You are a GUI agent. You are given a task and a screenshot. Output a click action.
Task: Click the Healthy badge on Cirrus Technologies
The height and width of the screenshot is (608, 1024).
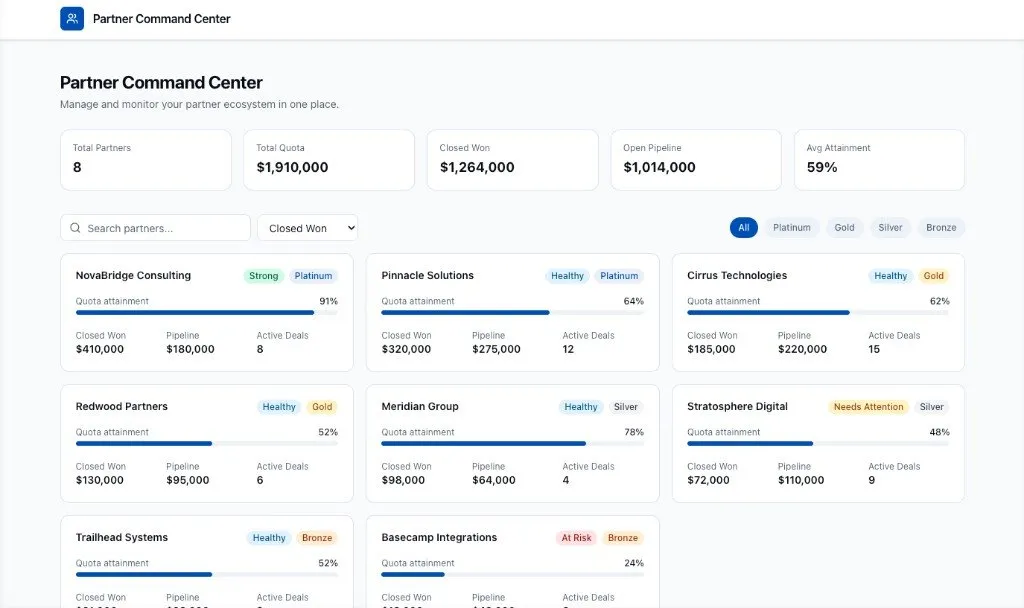pyautogui.click(x=891, y=276)
